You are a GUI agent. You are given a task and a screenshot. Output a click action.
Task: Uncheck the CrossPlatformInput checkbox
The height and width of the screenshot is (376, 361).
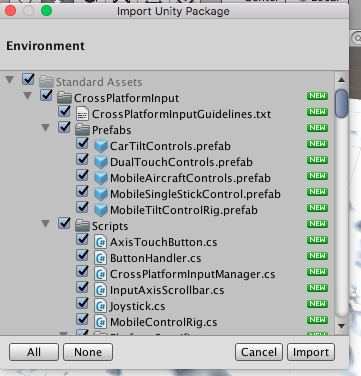click(x=46, y=95)
